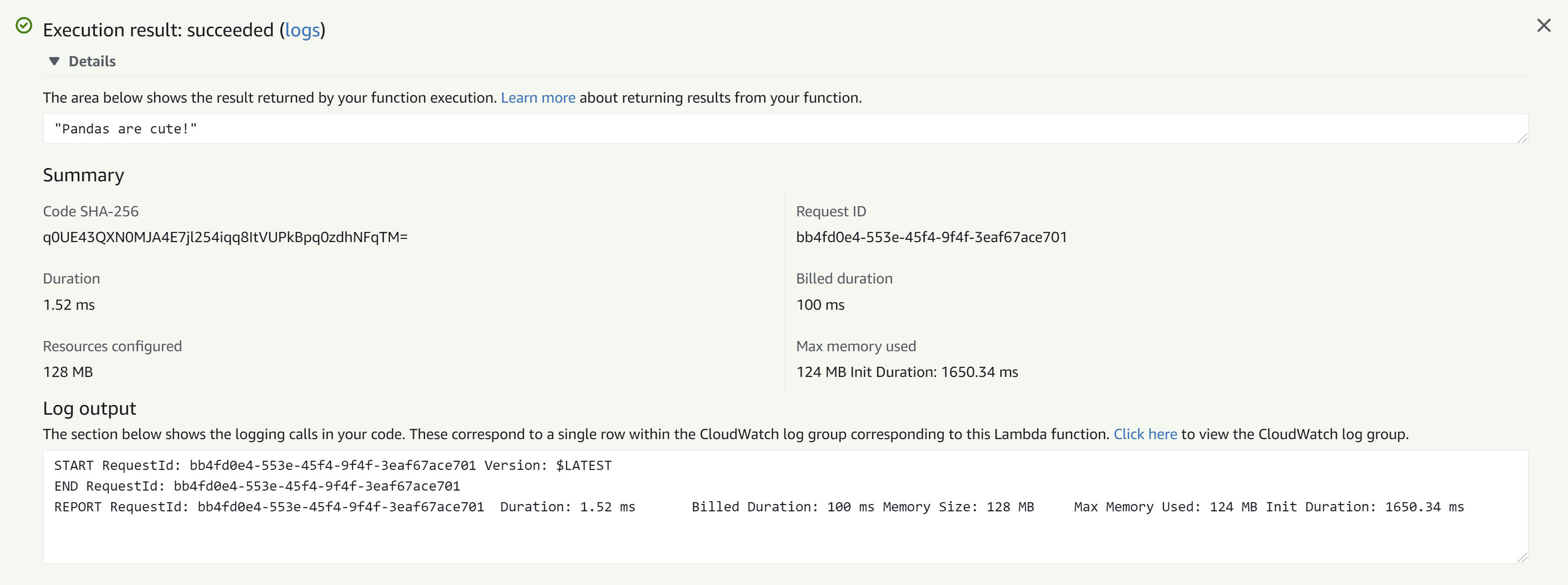Collapse the Details section triangle

coord(54,62)
